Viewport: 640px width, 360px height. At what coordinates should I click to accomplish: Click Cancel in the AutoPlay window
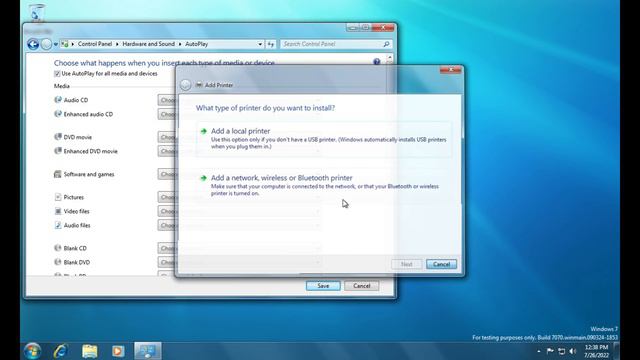[x=362, y=286]
